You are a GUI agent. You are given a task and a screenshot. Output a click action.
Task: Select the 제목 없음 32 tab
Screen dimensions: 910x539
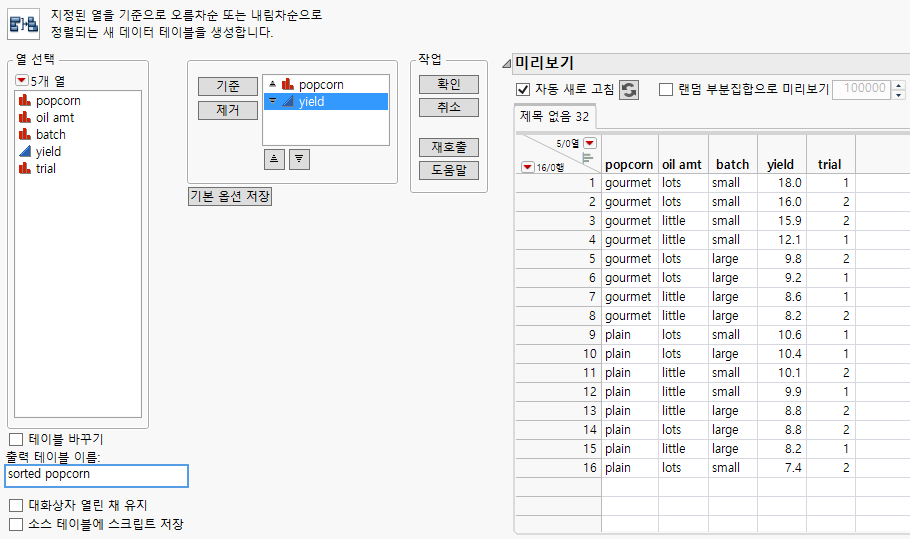(x=554, y=116)
